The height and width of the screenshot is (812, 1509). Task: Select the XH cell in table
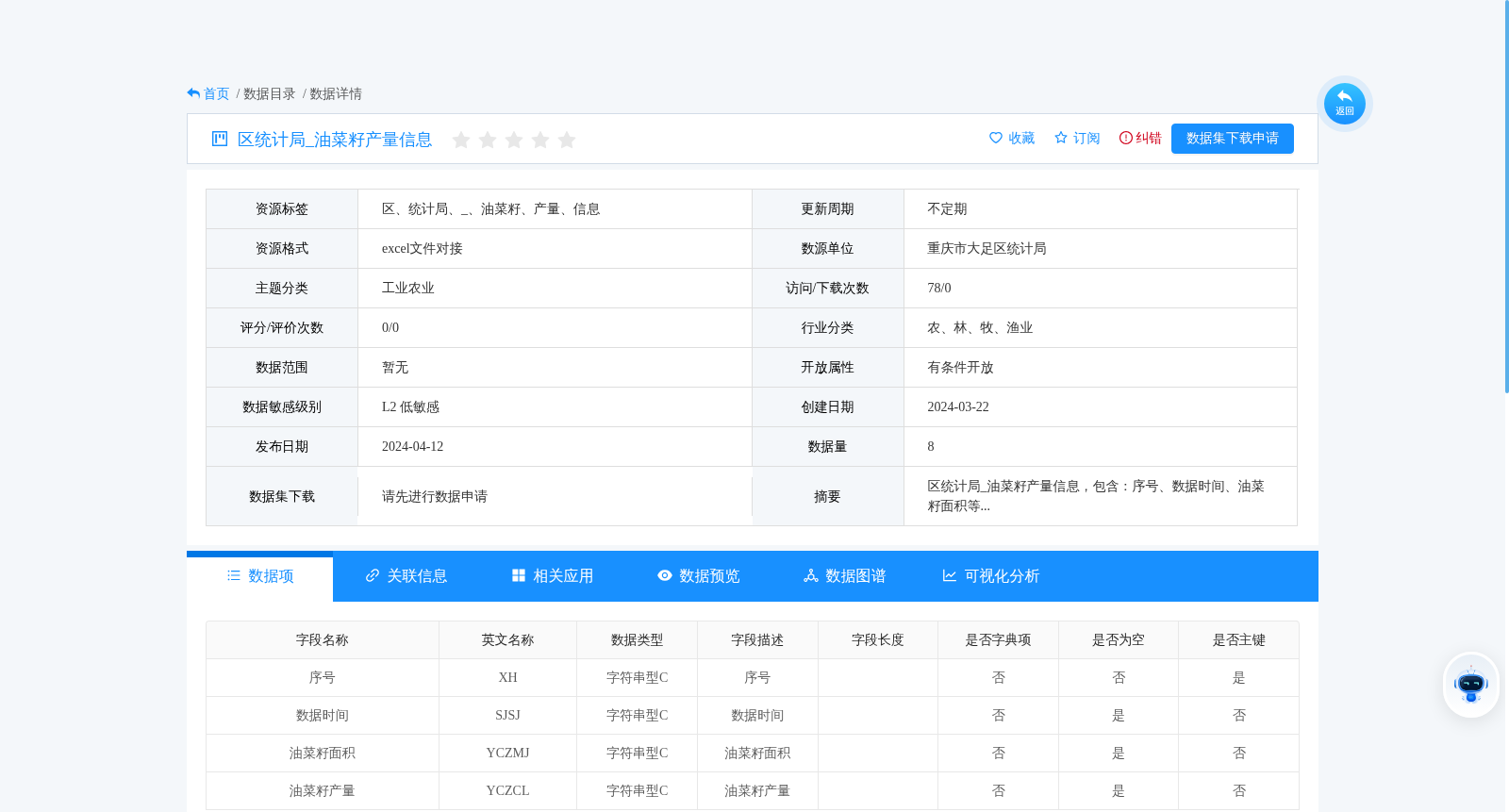[507, 678]
